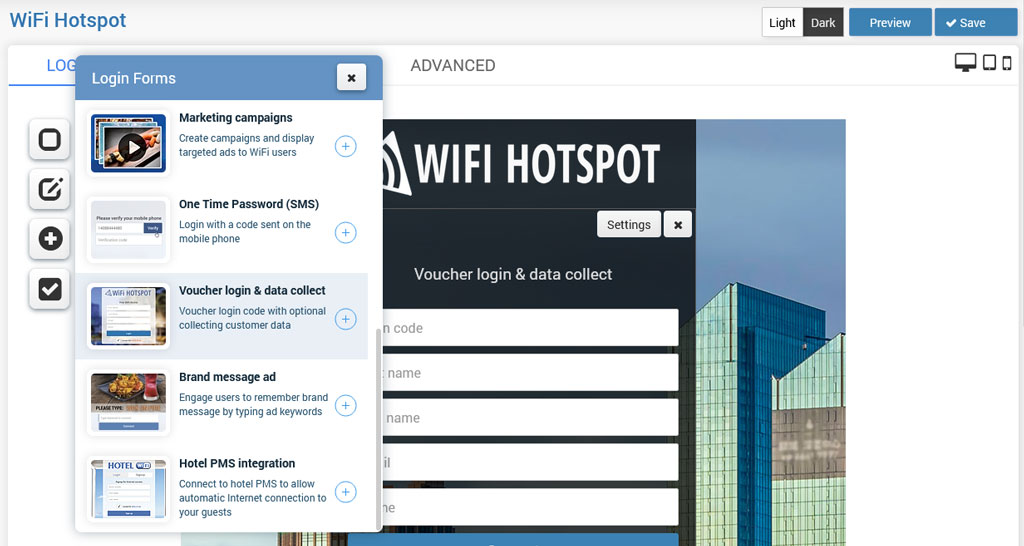Click the Login Forms panel scrollbar
This screenshot has width=1024, height=546.
378,430
